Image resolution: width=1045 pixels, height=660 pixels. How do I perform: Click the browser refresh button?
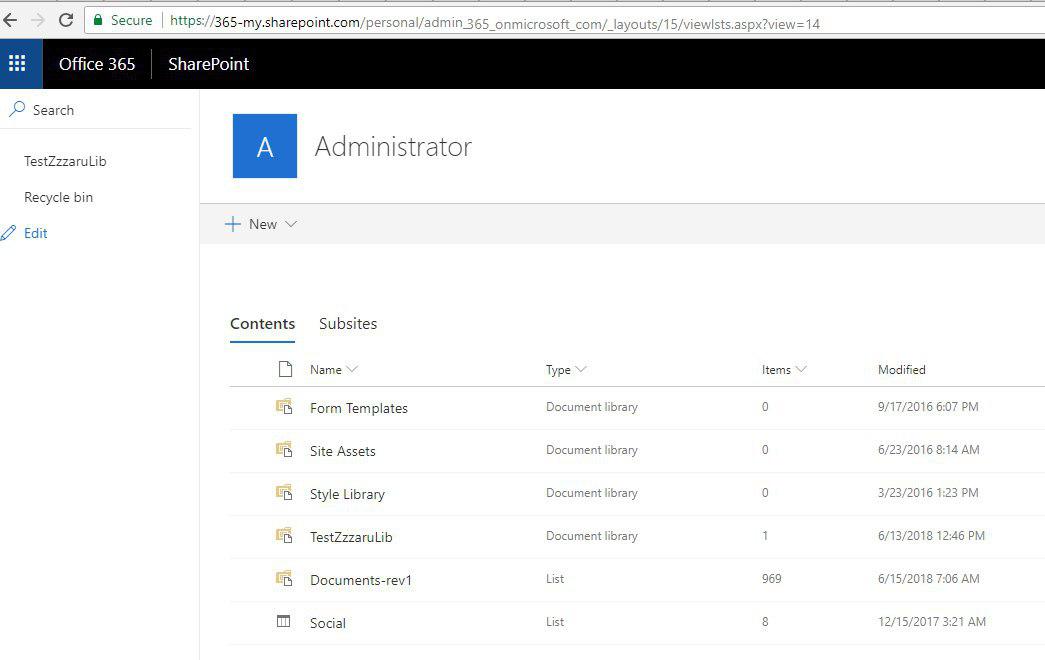66,18
